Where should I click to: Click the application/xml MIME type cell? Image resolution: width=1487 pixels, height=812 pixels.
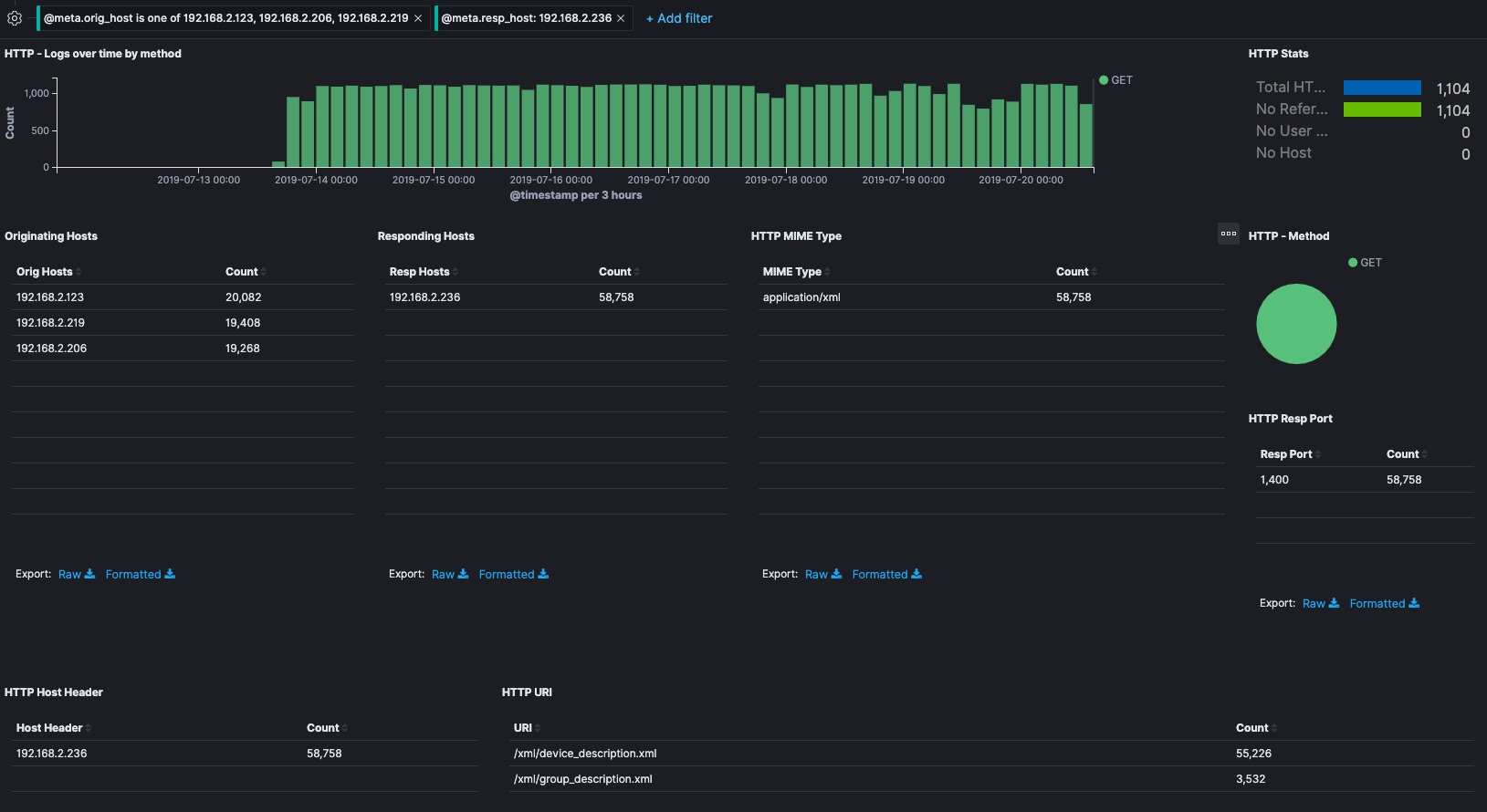[x=801, y=297]
